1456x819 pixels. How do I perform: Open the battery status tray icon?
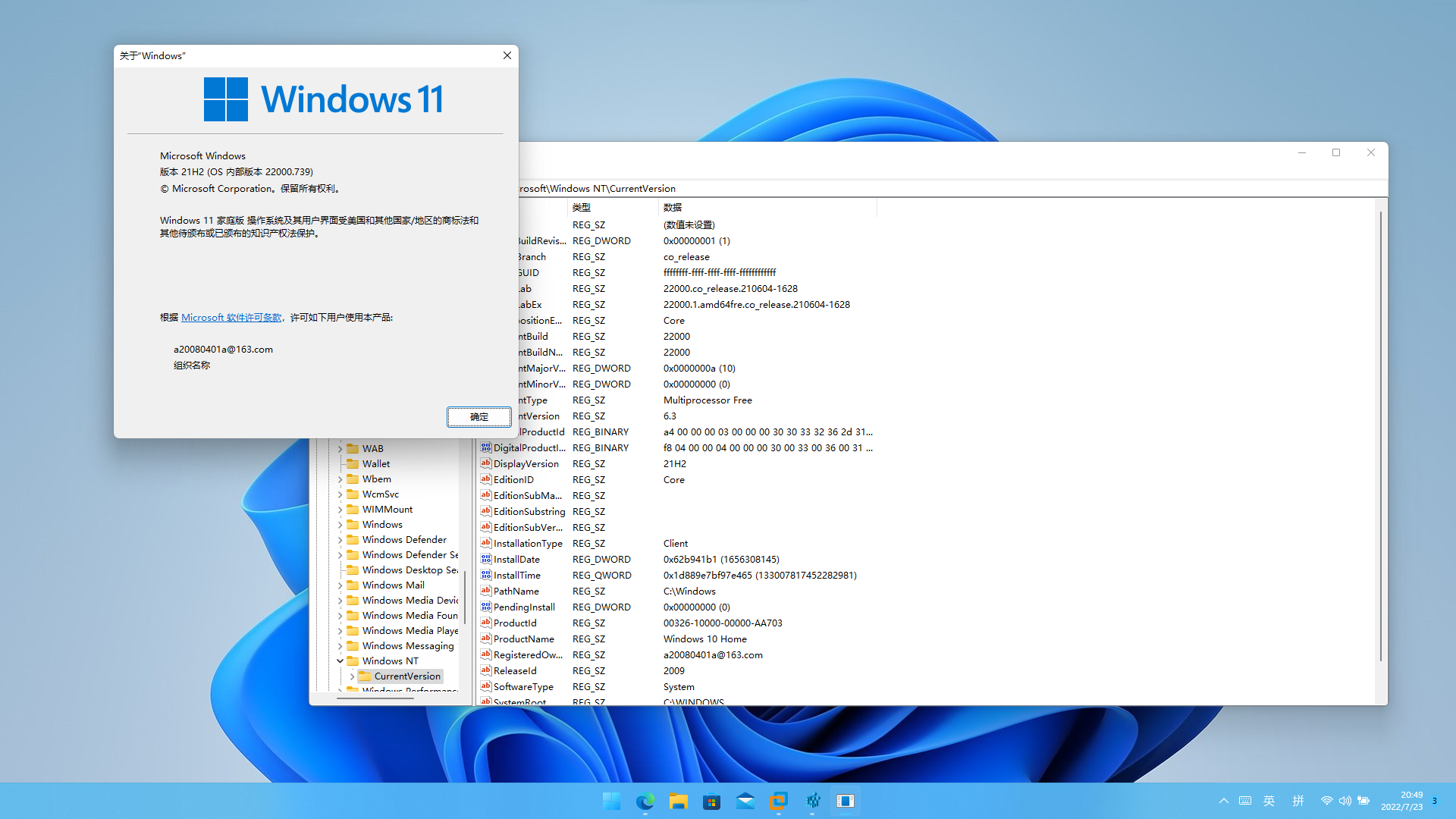pos(1363,801)
